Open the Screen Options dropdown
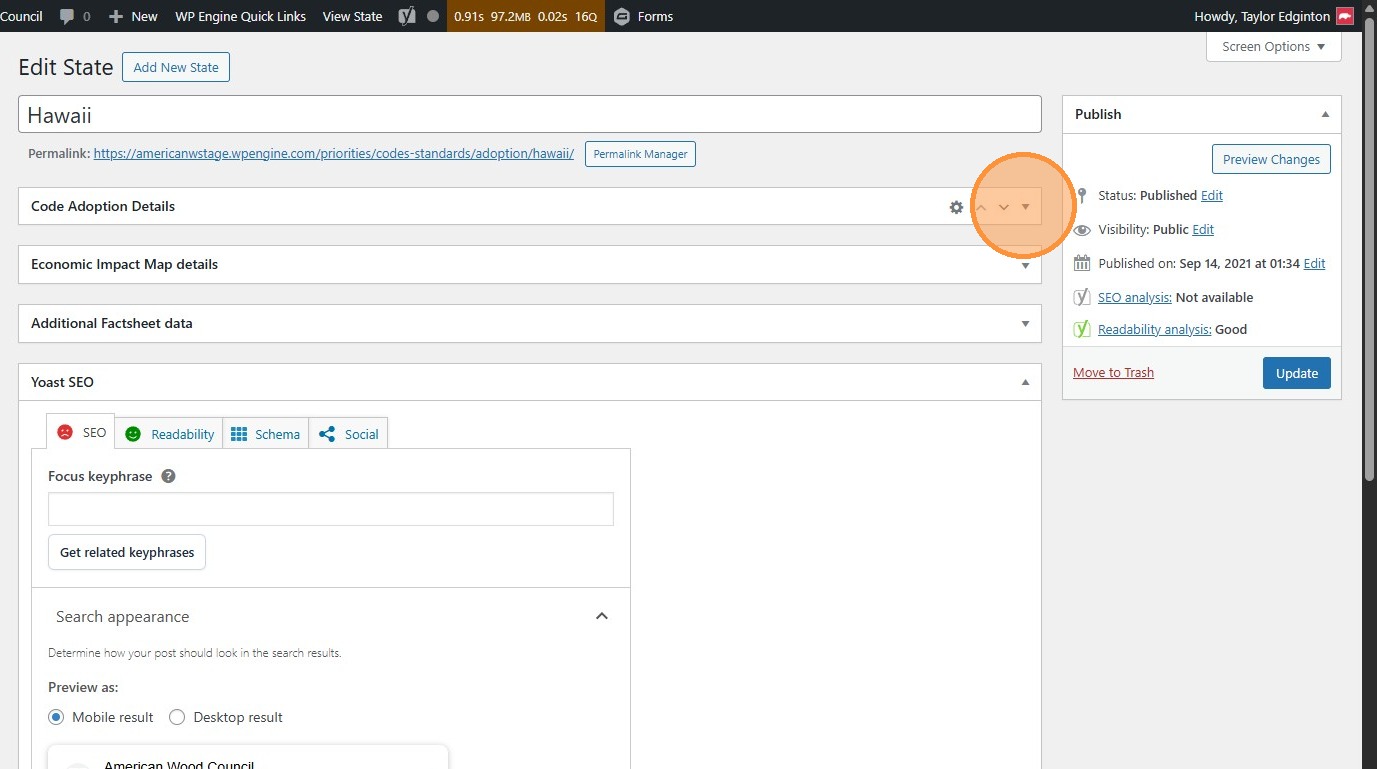This screenshot has height=769, width=1377. coord(1273,46)
